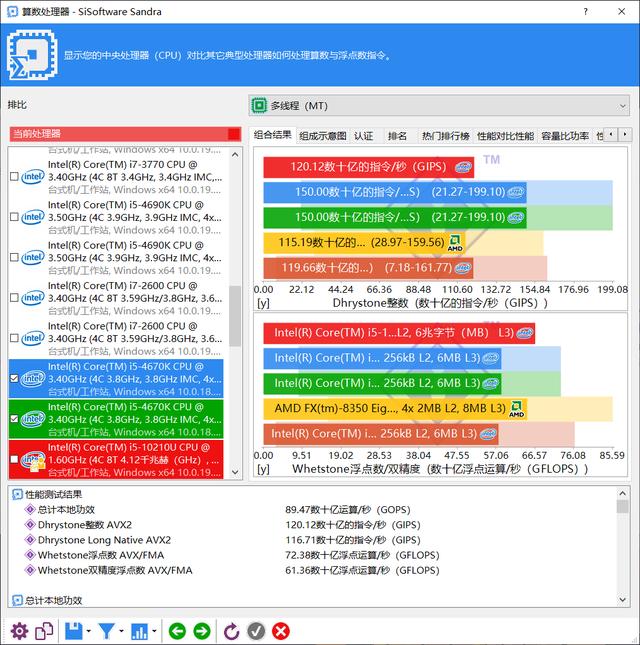640x645 pixels.
Task: Click diamond icon next to 总计本地功效 result row
Action: tap(30, 509)
